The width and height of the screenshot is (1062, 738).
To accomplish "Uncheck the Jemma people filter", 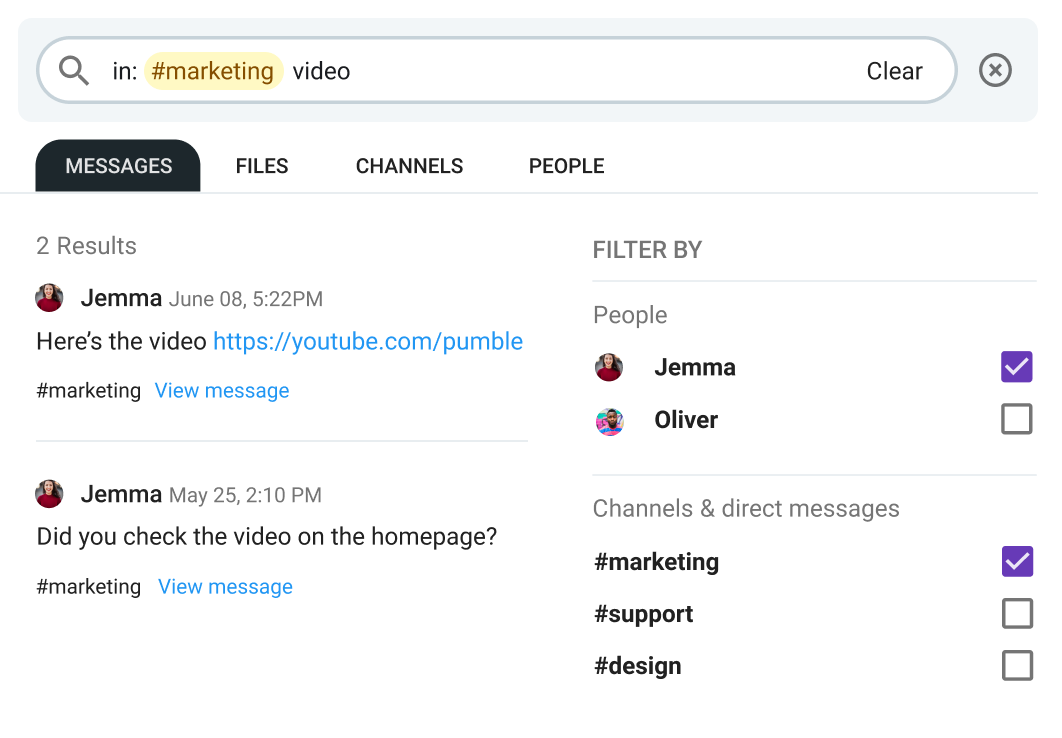I will 1017,367.
